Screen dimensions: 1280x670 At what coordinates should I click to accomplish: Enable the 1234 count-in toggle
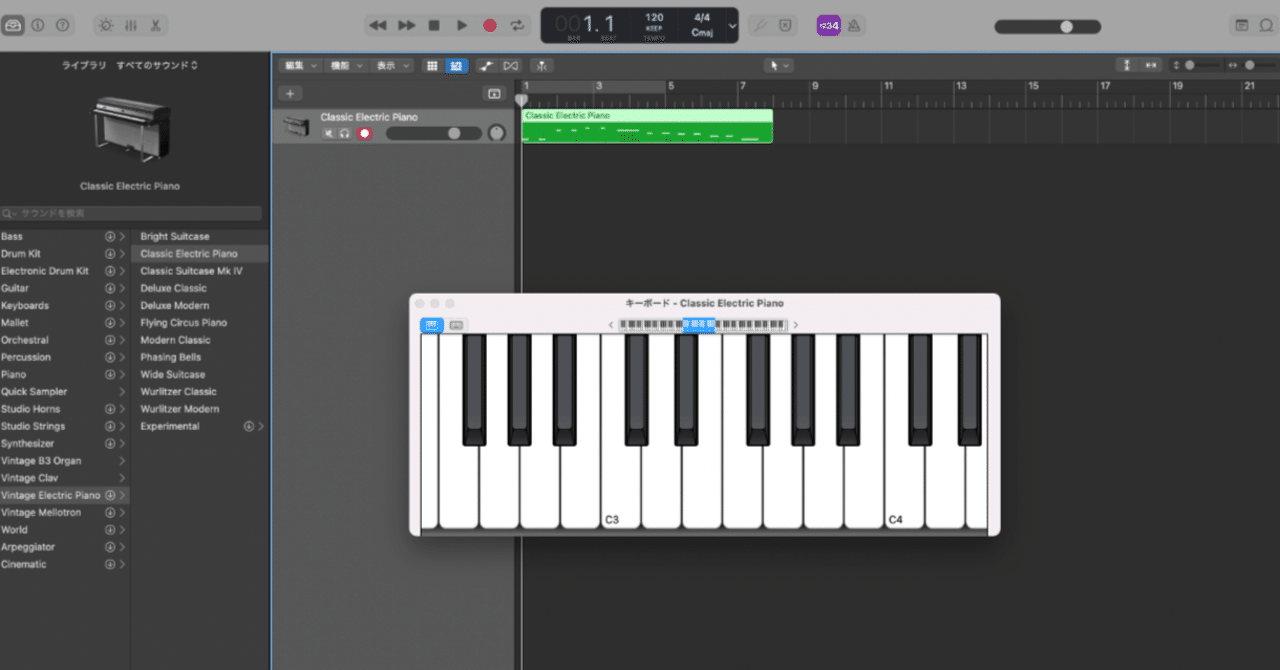[x=830, y=25]
